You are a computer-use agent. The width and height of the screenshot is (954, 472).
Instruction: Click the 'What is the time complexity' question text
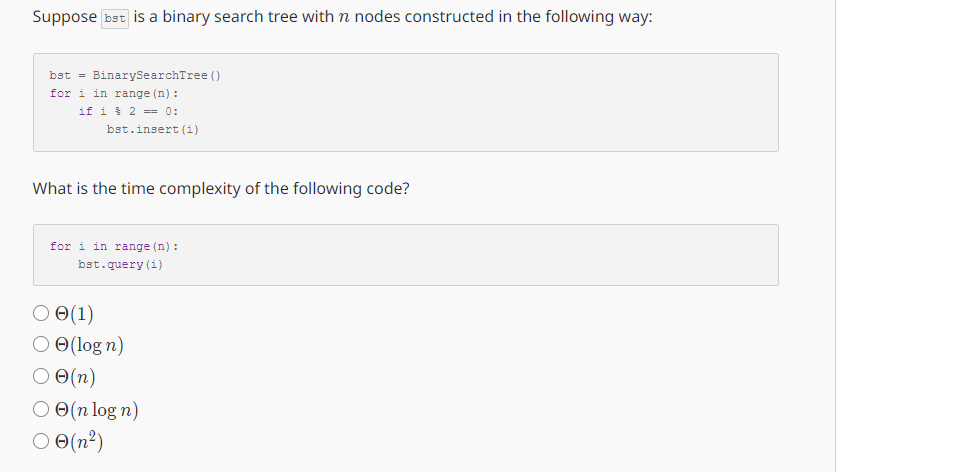[221, 189]
